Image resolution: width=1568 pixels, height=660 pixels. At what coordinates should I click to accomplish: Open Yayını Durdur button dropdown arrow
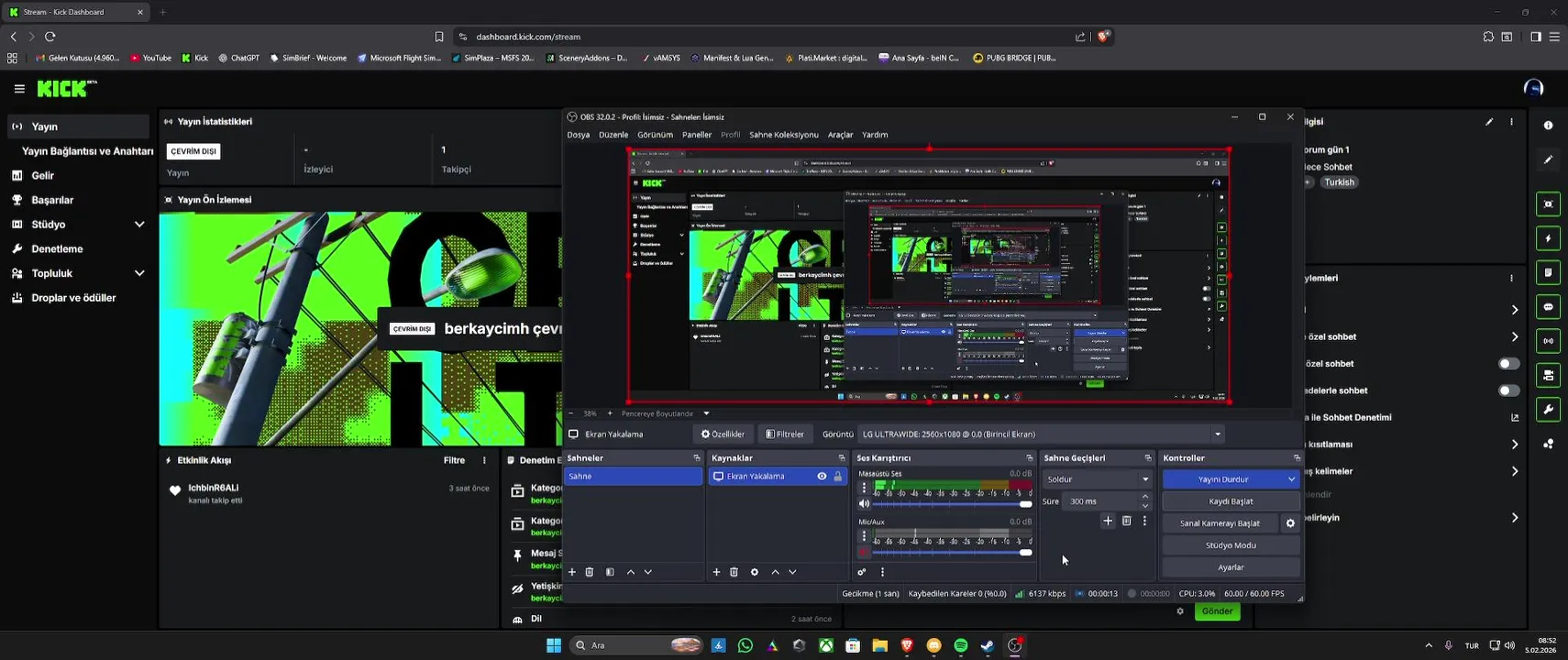tap(1291, 479)
